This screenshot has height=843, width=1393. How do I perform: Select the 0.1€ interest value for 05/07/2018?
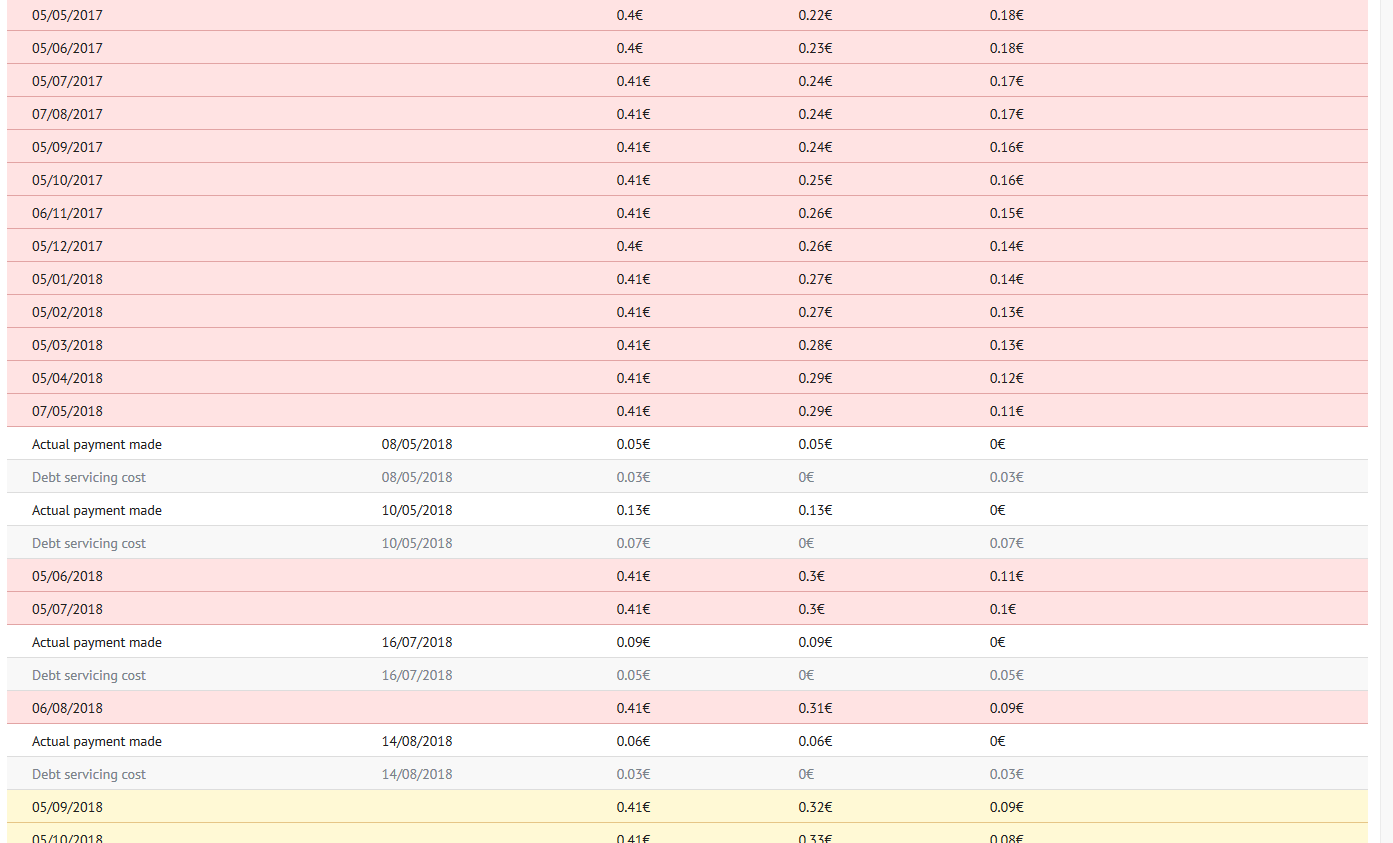click(x=1003, y=609)
